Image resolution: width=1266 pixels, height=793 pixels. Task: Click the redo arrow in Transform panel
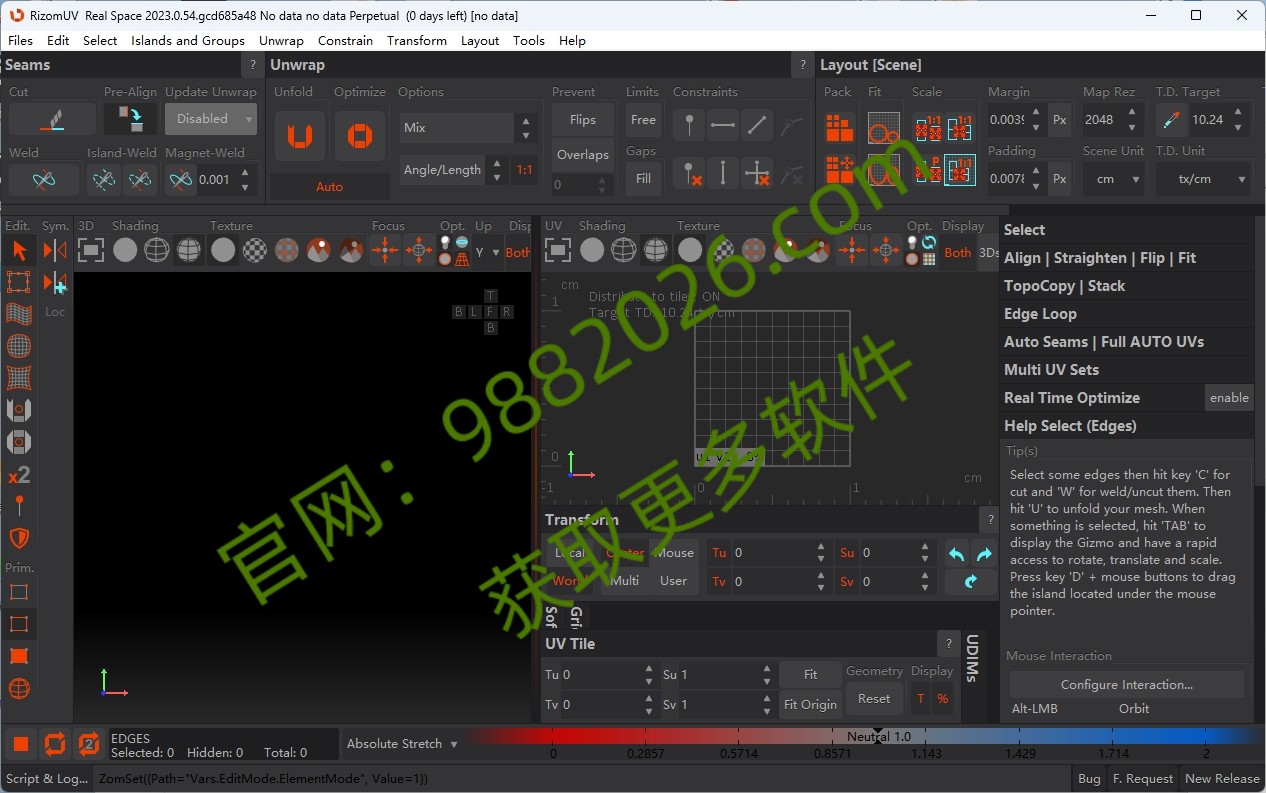[984, 553]
